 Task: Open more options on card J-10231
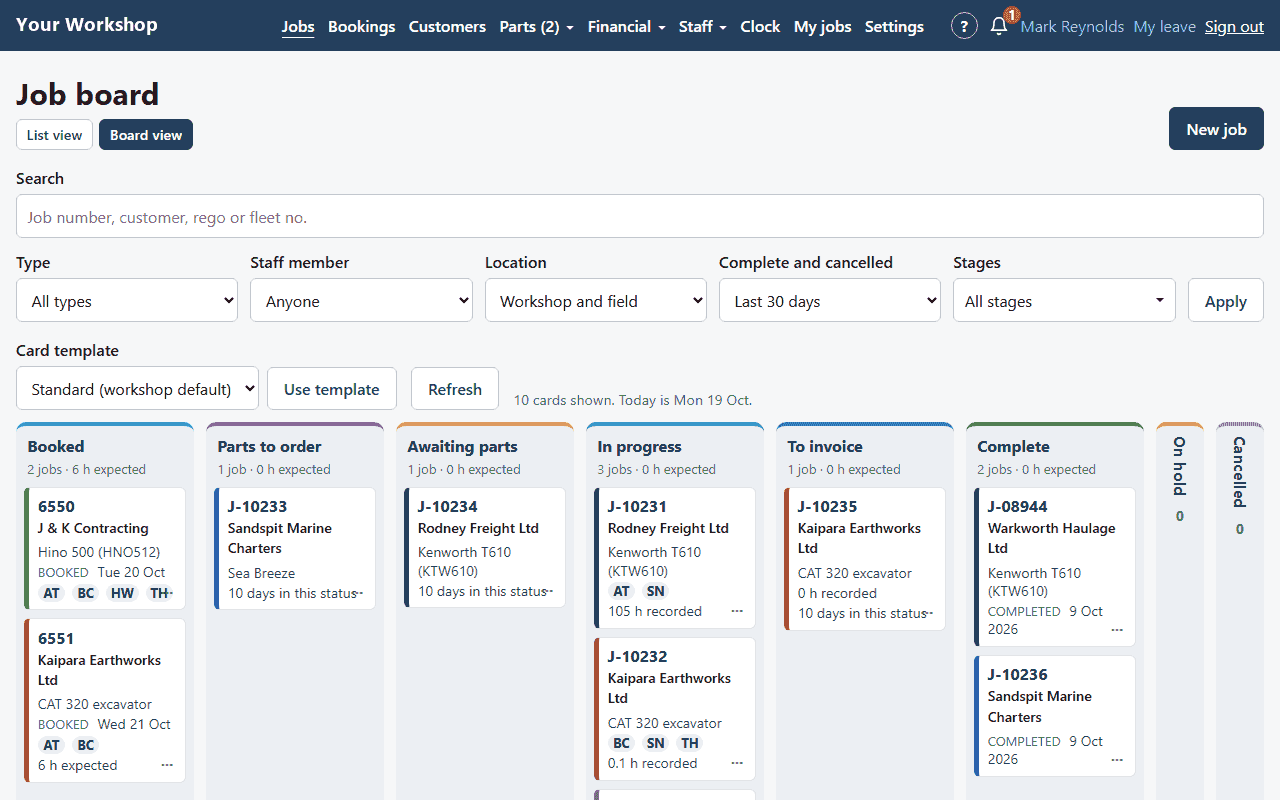click(x=737, y=611)
